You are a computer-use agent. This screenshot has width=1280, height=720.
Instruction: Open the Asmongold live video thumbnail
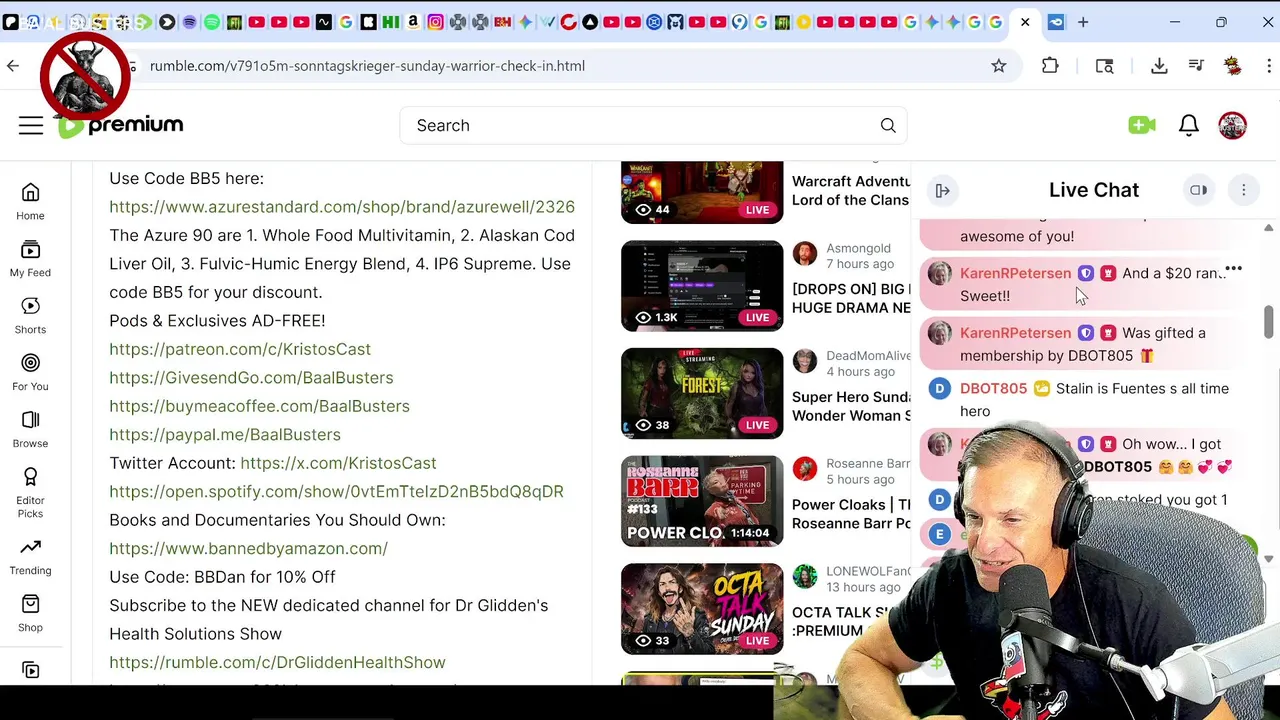click(x=702, y=286)
